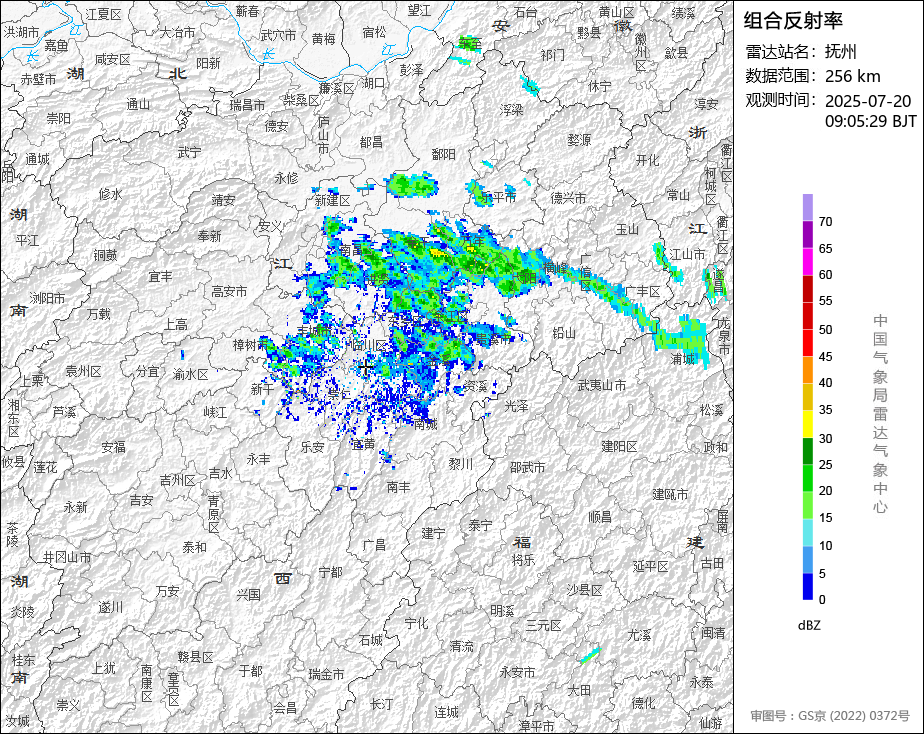
Task: Click the 大田 label
Action: point(579,690)
